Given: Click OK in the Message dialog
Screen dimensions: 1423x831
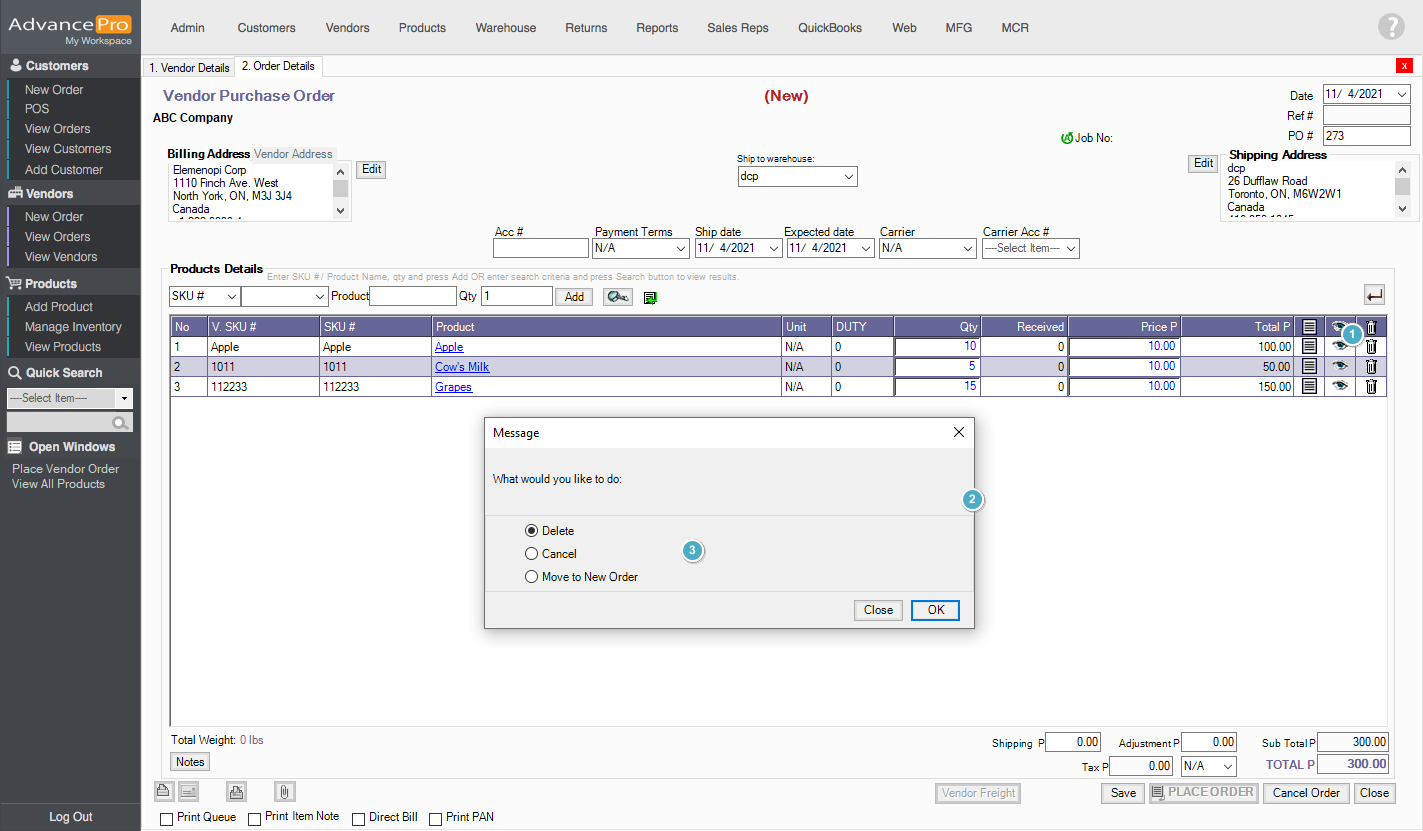Looking at the screenshot, I should tap(935, 610).
